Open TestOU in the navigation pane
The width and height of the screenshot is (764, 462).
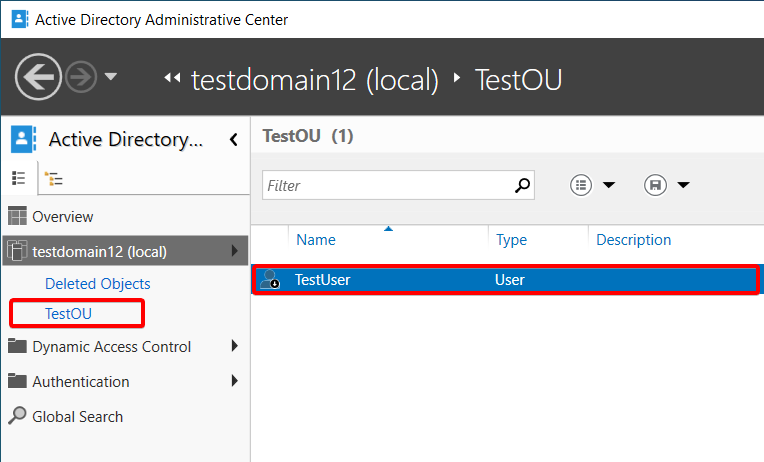coord(68,313)
